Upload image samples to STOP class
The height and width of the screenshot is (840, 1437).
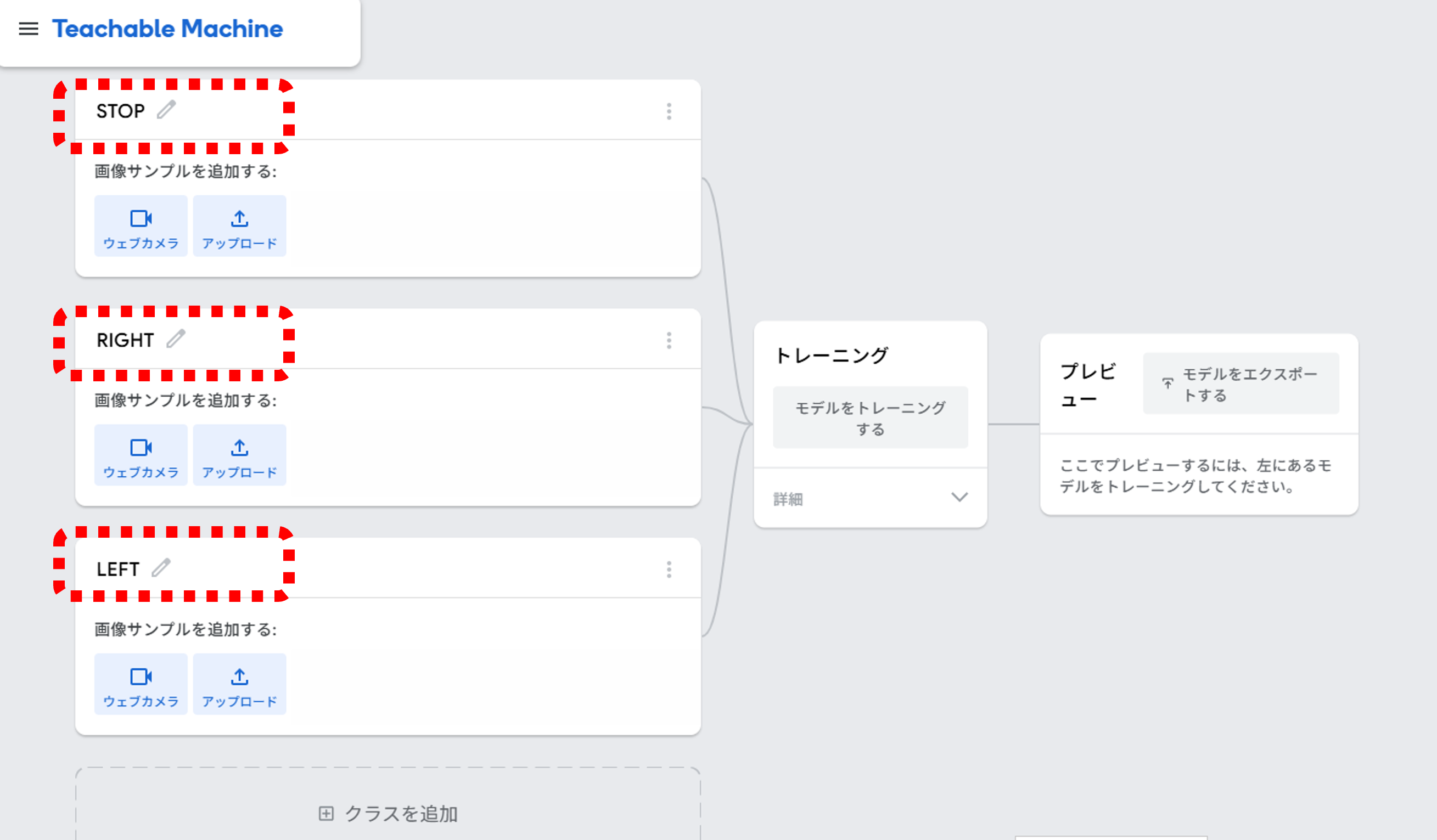[239, 226]
